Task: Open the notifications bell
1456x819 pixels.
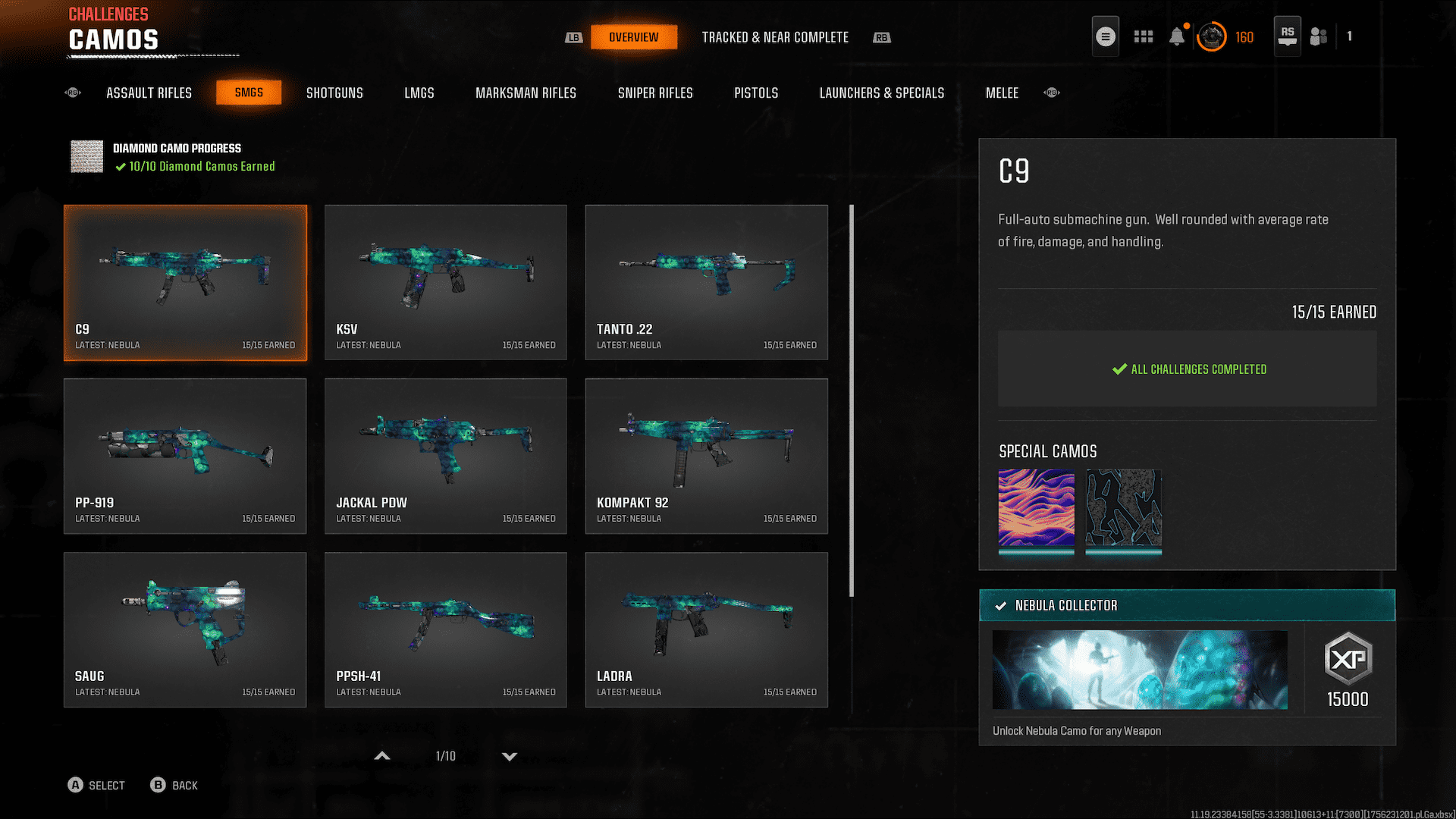Action: (x=1176, y=36)
